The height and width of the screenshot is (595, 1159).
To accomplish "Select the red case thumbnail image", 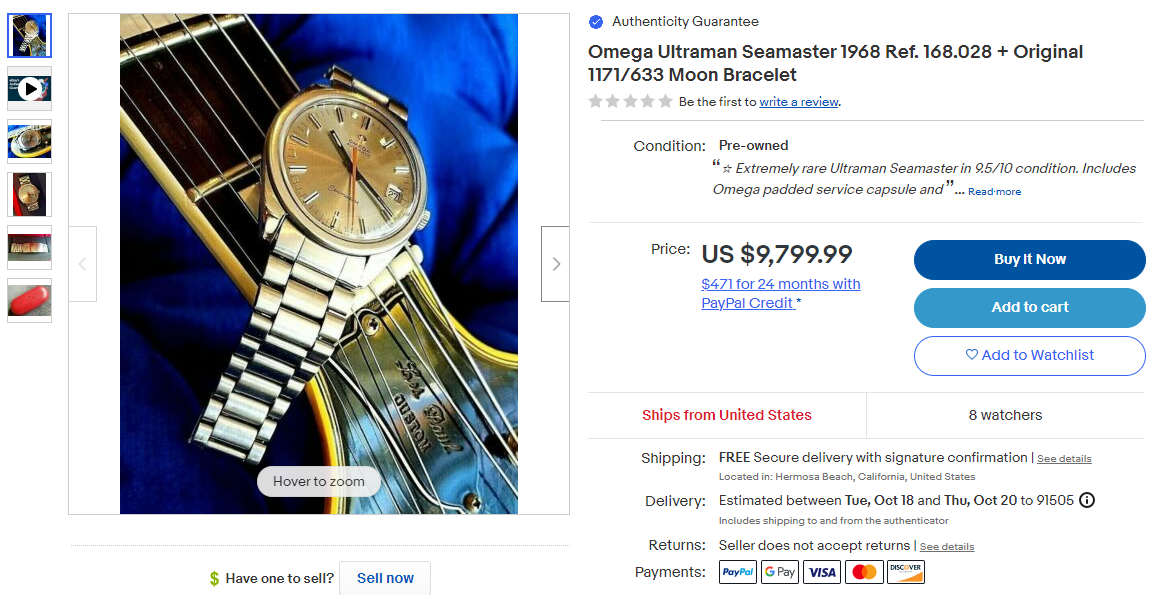I will 30,301.
